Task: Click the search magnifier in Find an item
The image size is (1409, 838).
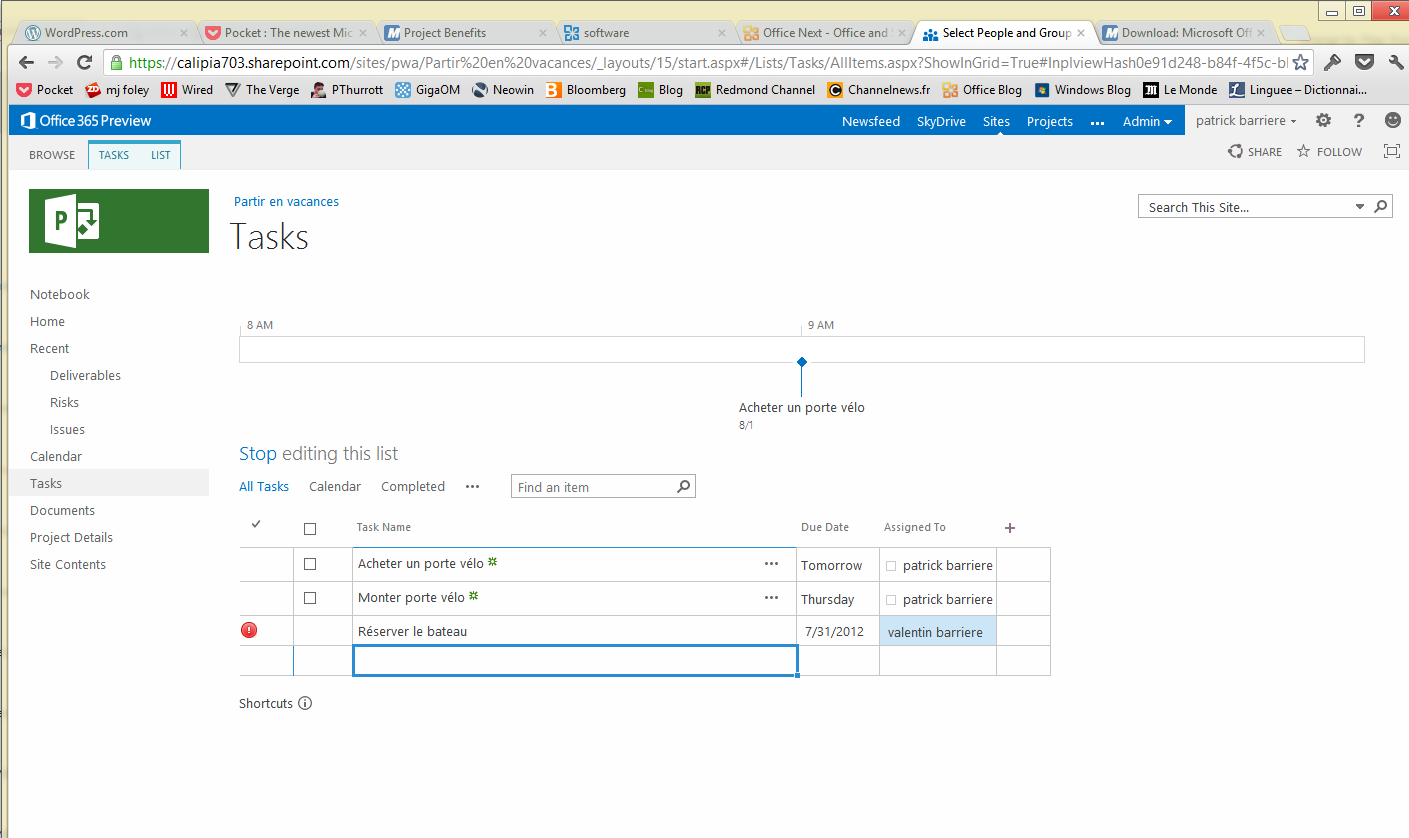Action: (x=683, y=487)
